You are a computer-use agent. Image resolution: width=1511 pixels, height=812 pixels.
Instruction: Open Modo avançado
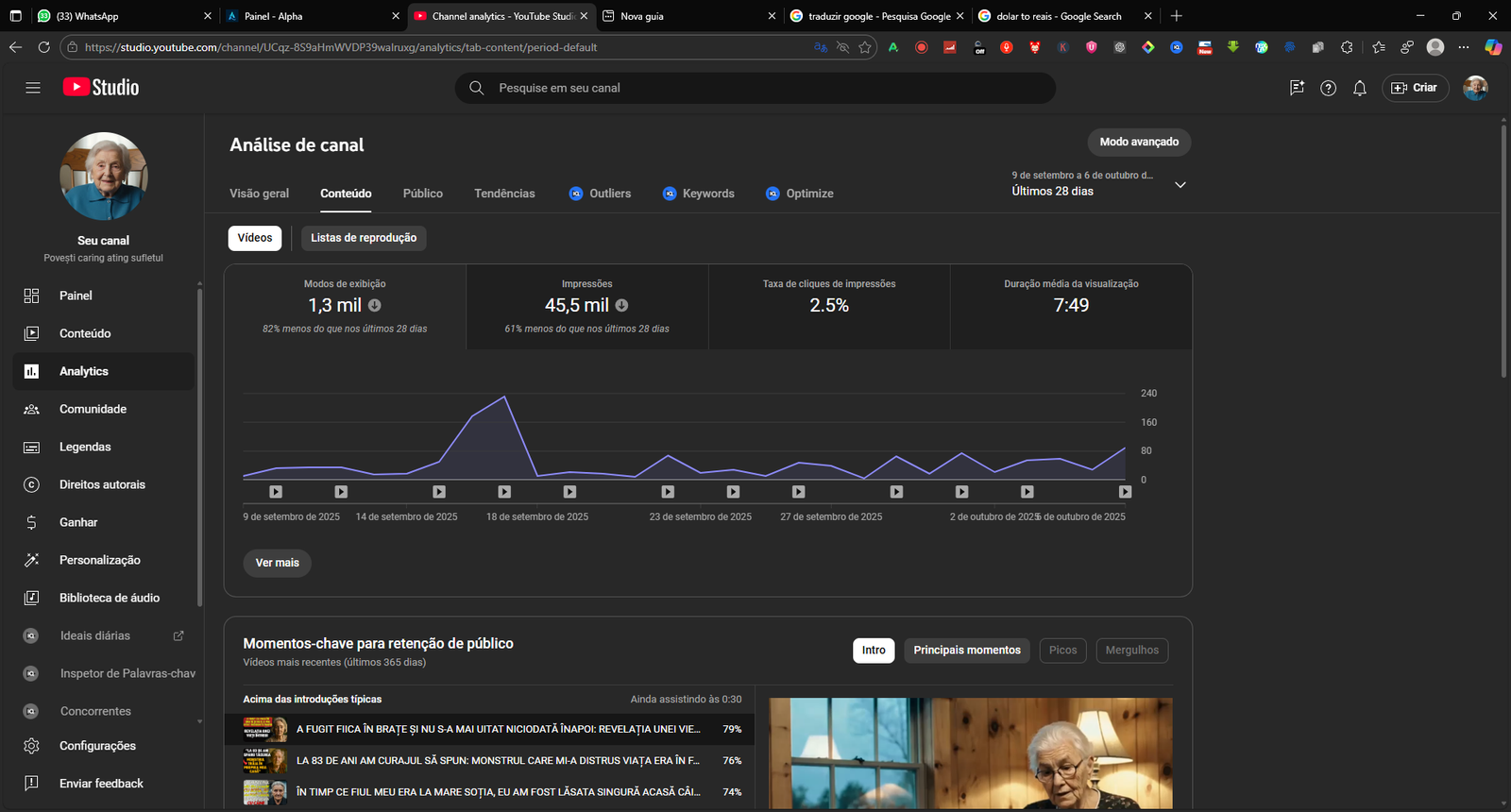1139,143
